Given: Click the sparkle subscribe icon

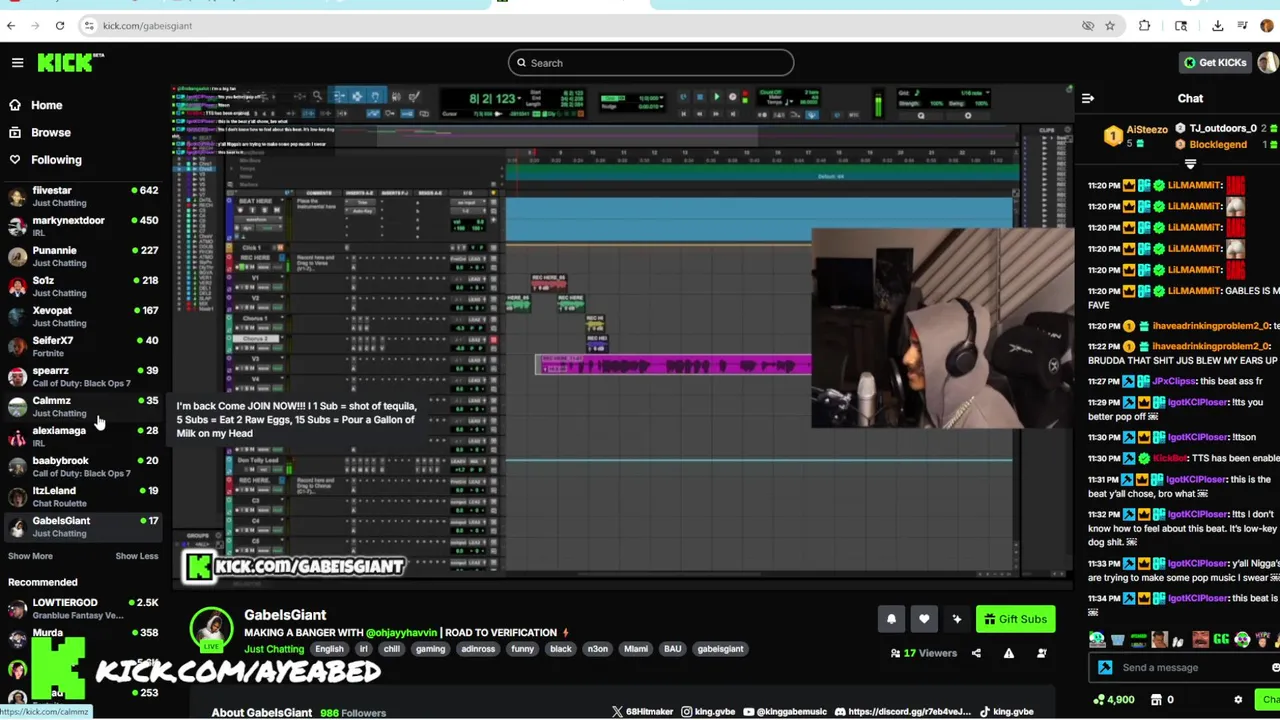Looking at the screenshot, I should click(x=957, y=619).
